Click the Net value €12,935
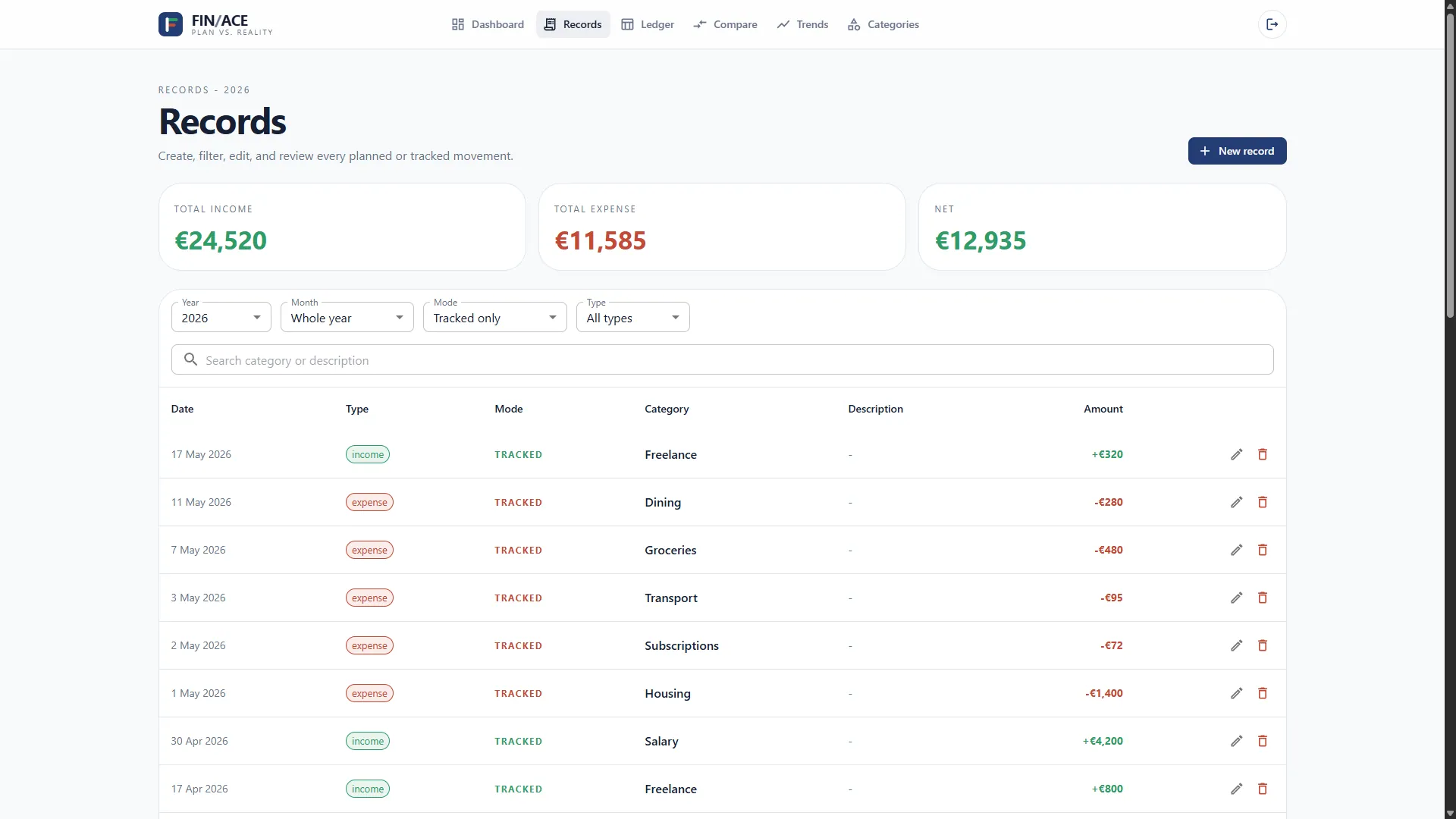The width and height of the screenshot is (1456, 819). point(981,240)
